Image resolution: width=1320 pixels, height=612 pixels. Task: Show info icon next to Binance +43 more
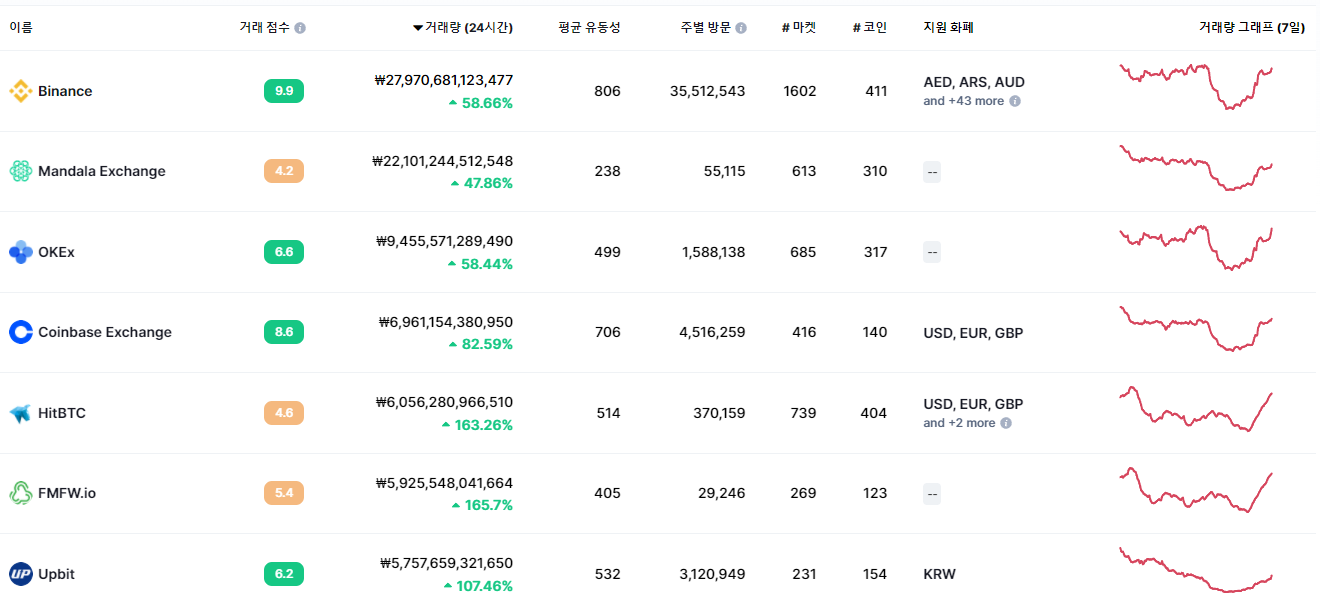[1015, 101]
